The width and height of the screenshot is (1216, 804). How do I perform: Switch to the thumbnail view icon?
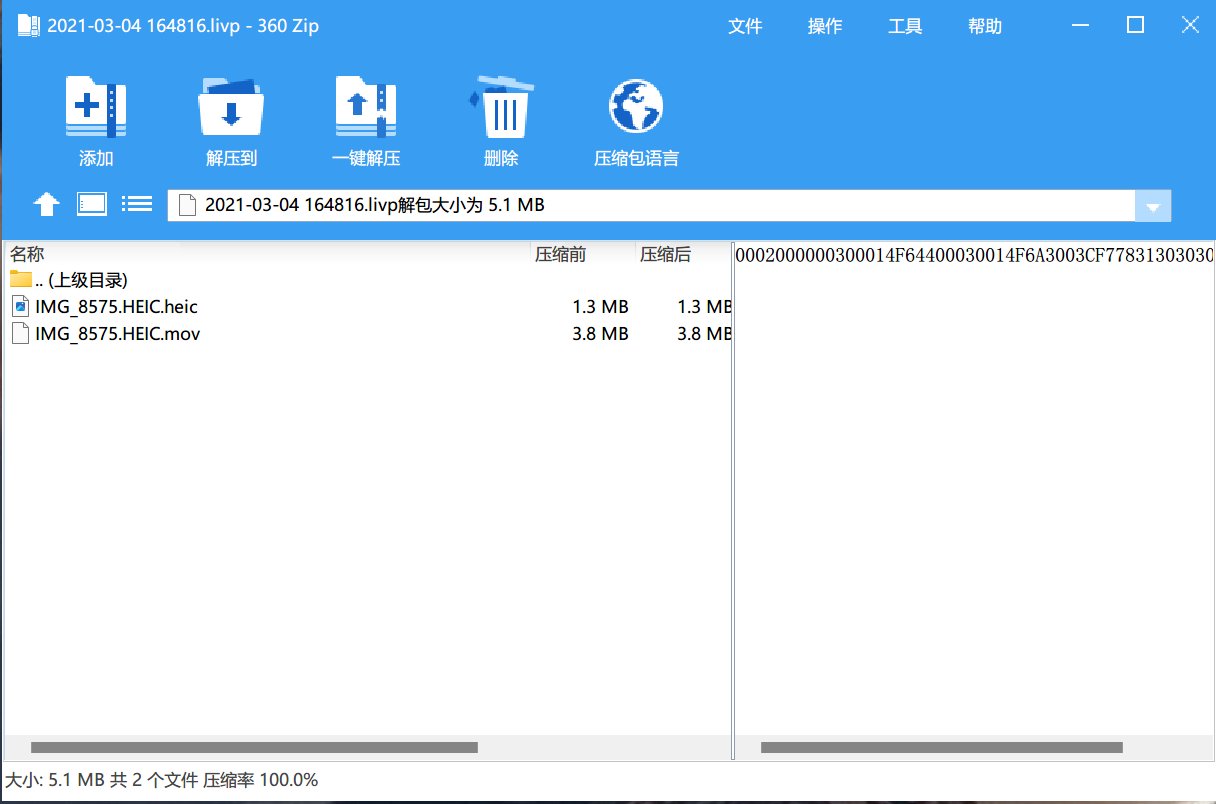click(92, 204)
